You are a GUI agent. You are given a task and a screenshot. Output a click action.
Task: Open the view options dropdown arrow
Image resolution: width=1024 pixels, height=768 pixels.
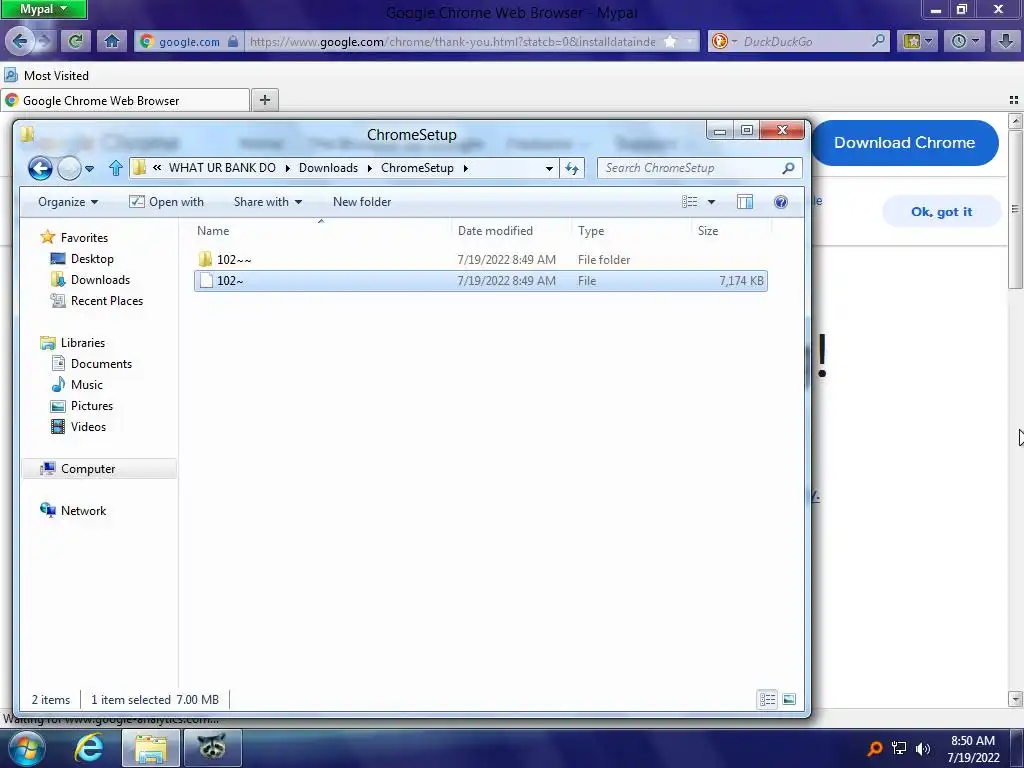(711, 202)
